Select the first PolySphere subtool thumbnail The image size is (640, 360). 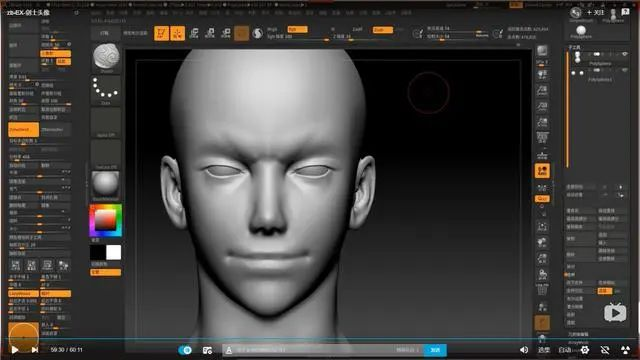click(578, 57)
